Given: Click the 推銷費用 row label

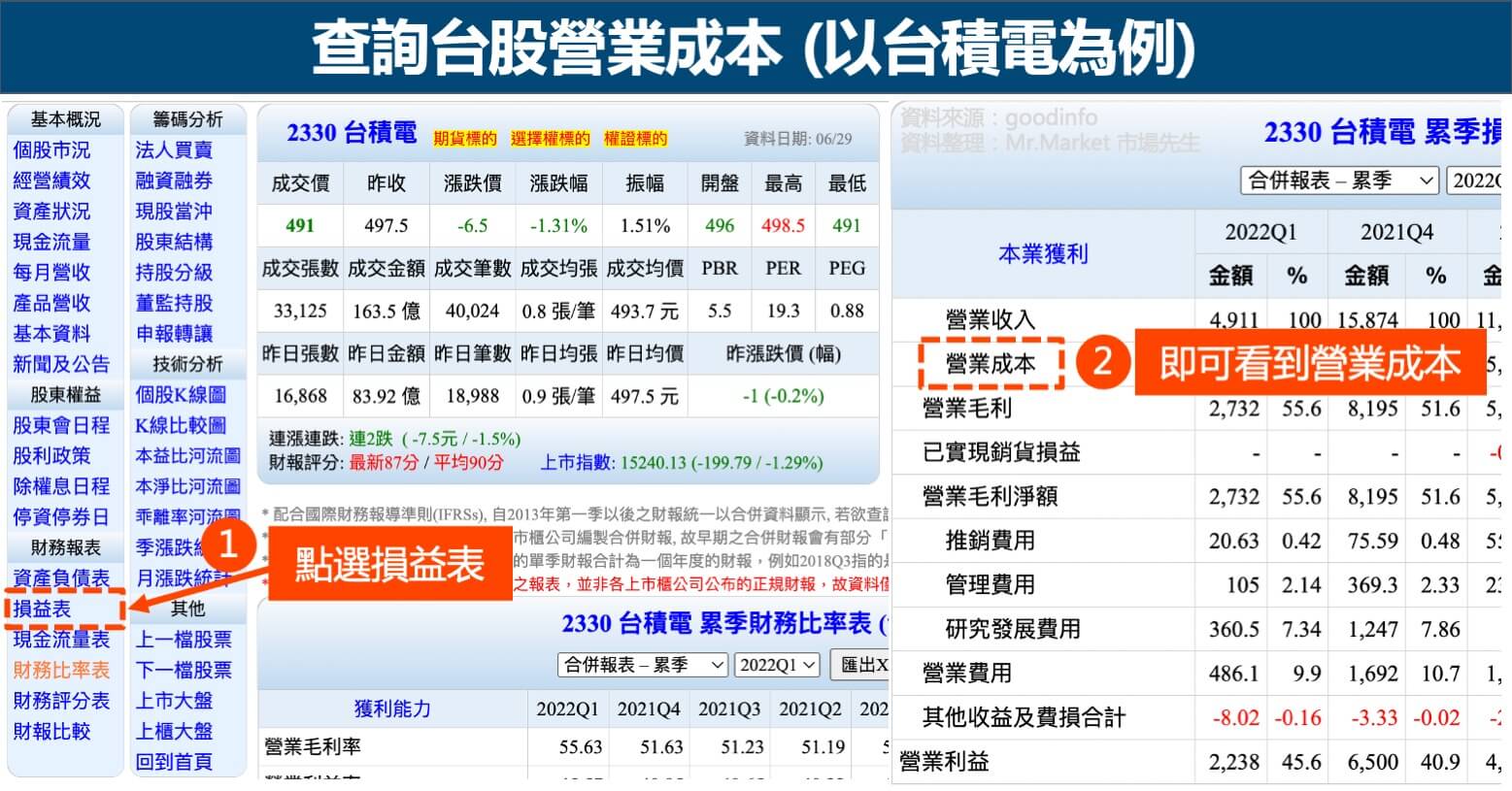Looking at the screenshot, I should point(991,541).
